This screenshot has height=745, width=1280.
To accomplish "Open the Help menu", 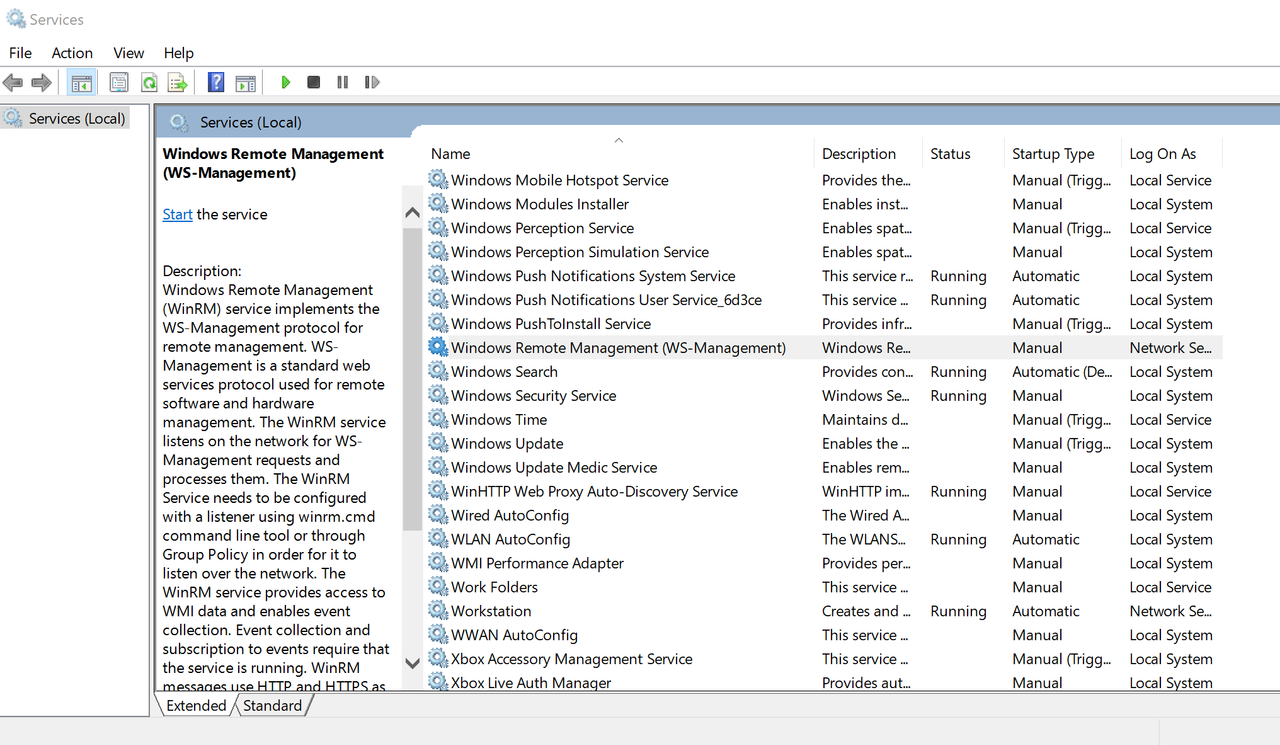I will point(179,53).
